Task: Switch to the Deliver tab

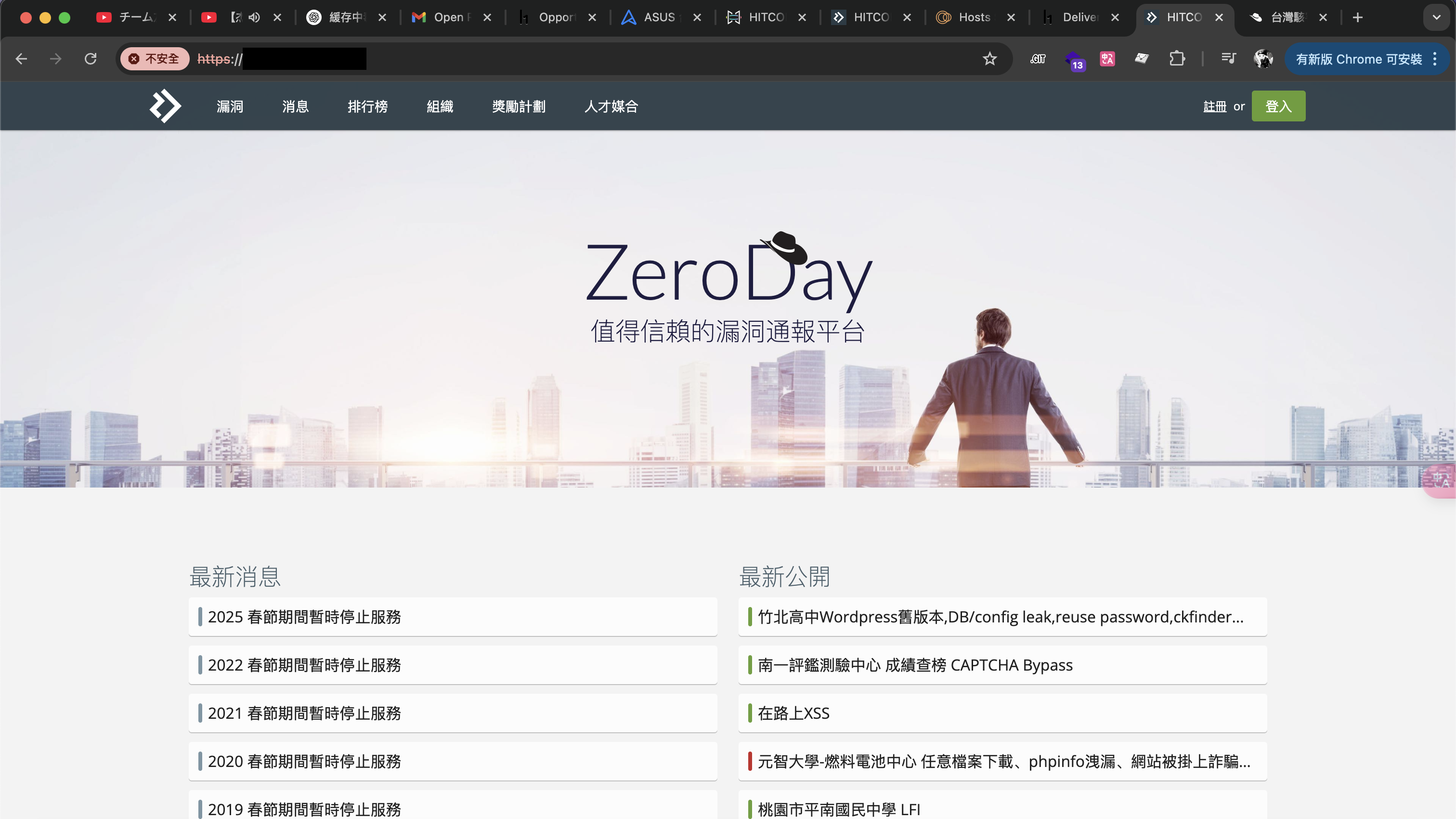Action: coord(1081,17)
